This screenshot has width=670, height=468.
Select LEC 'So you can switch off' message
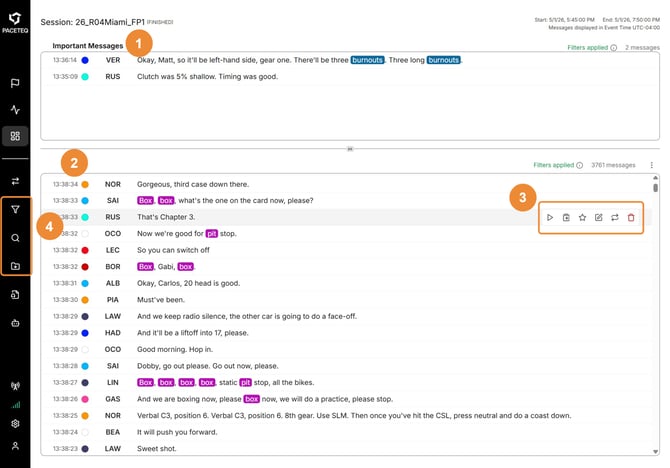tap(347, 250)
